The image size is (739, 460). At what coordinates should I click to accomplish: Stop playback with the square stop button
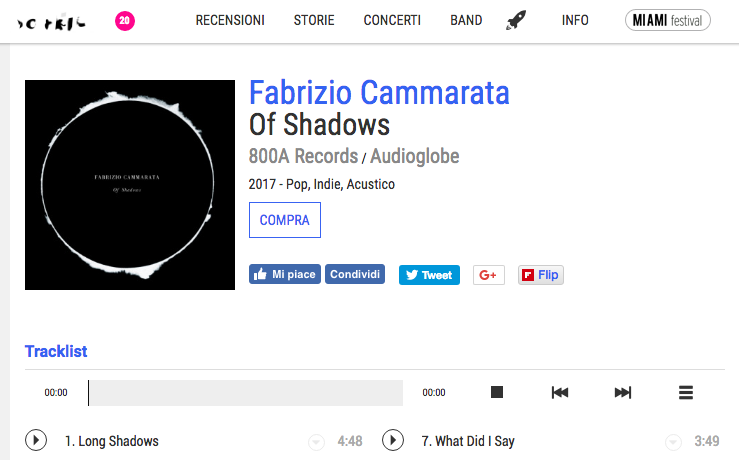(497, 392)
